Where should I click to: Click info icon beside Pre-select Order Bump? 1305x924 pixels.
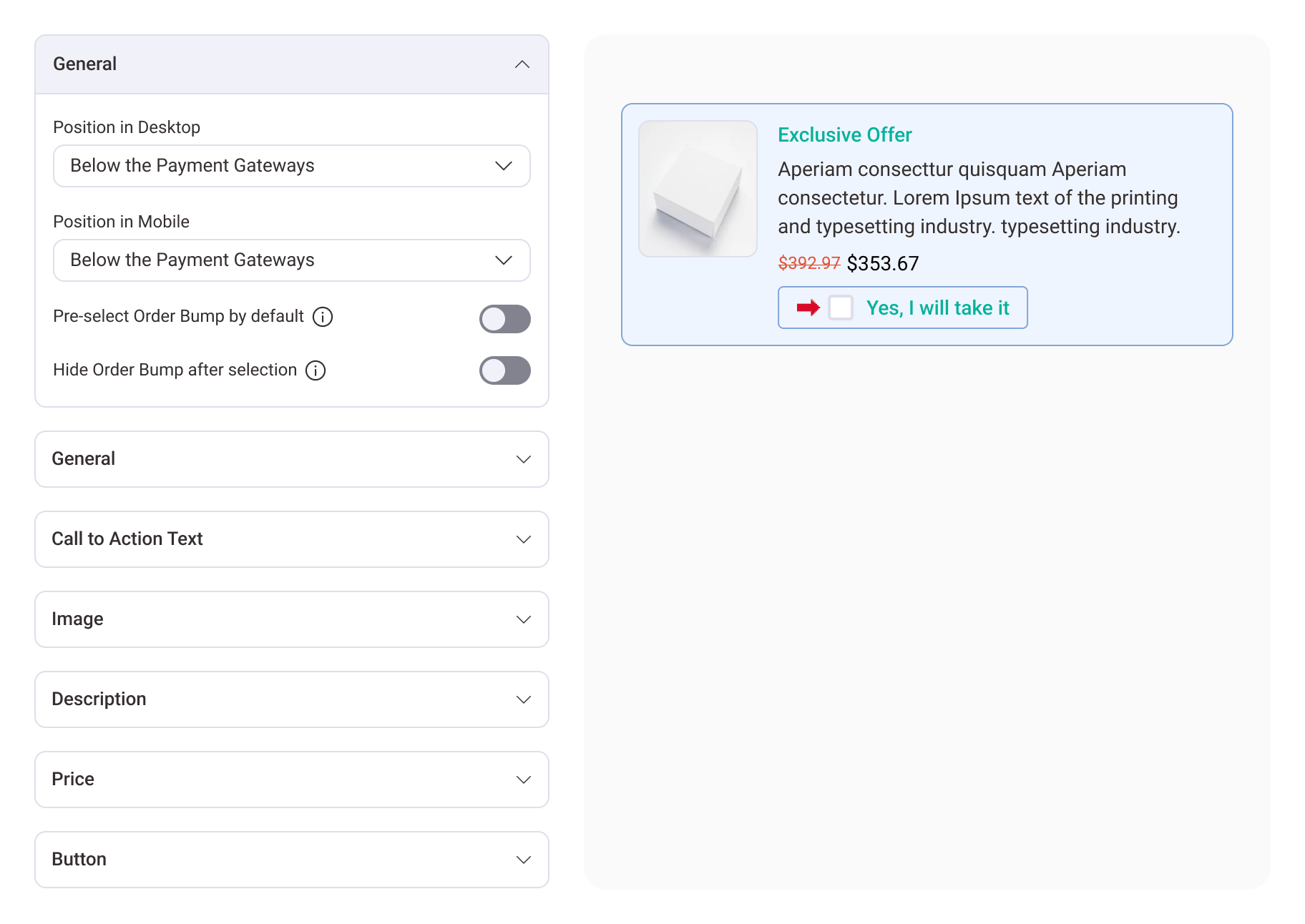[x=323, y=317]
